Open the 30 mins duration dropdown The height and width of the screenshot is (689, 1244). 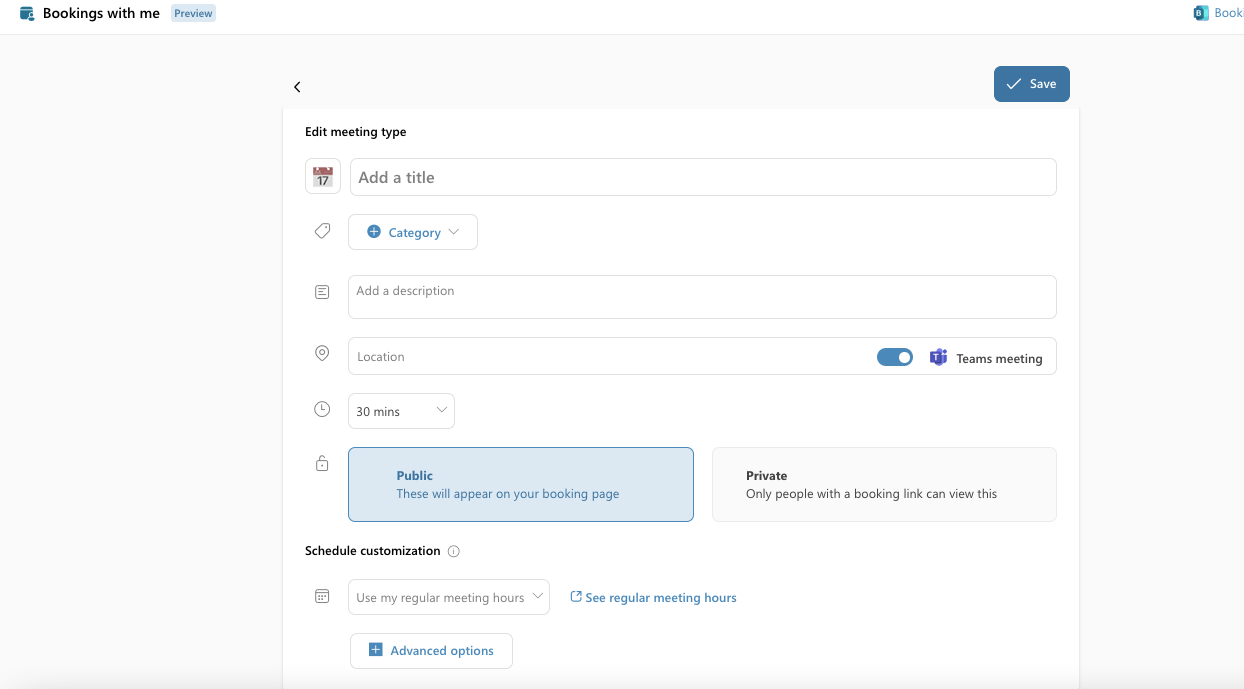point(401,411)
